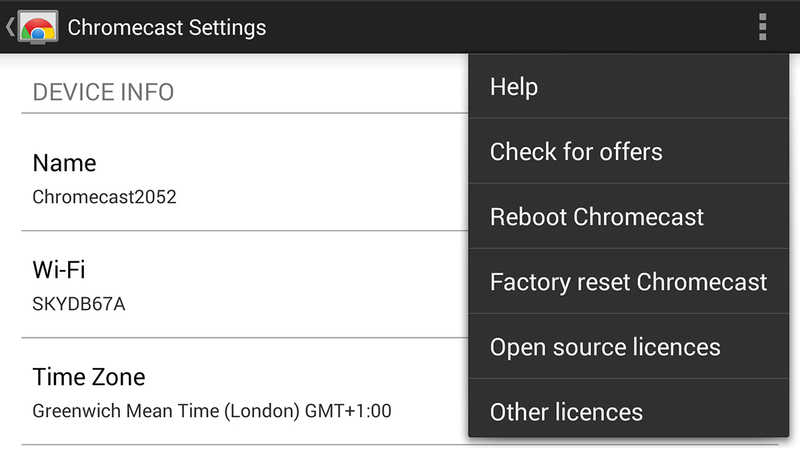Image resolution: width=800 pixels, height=450 pixels.
Task: Tap the Greenwich Mean Time value
Action: [x=212, y=411]
